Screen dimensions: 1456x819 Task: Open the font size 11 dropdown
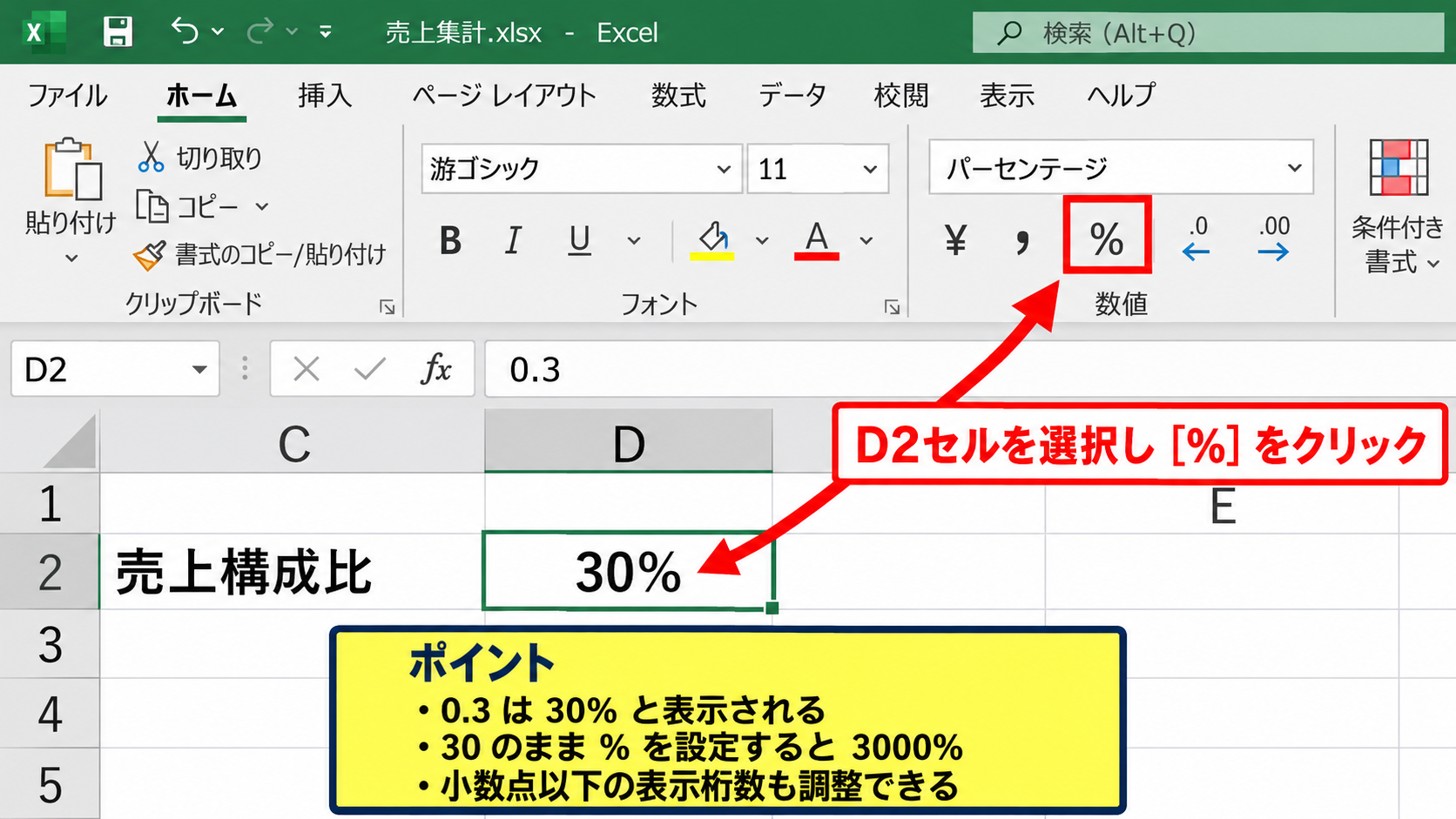869,169
